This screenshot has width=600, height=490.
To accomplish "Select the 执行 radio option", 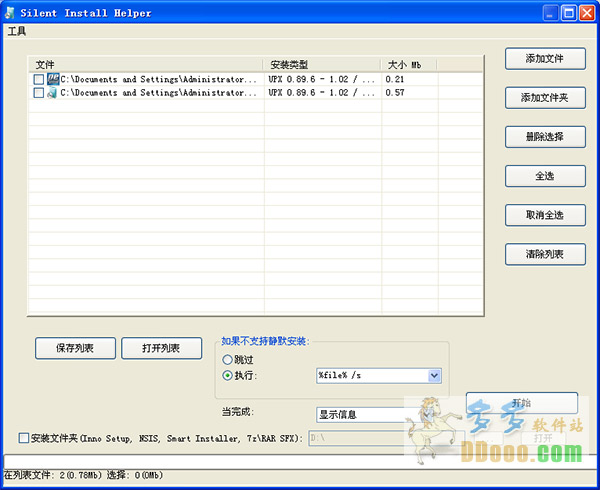I will 227,376.
